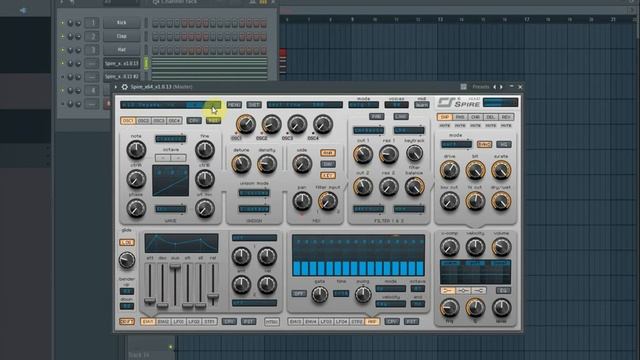Image resolution: width=640 pixels, height=360 pixels.
Task: Open plugin options arrow beside gear
Action: point(116,87)
